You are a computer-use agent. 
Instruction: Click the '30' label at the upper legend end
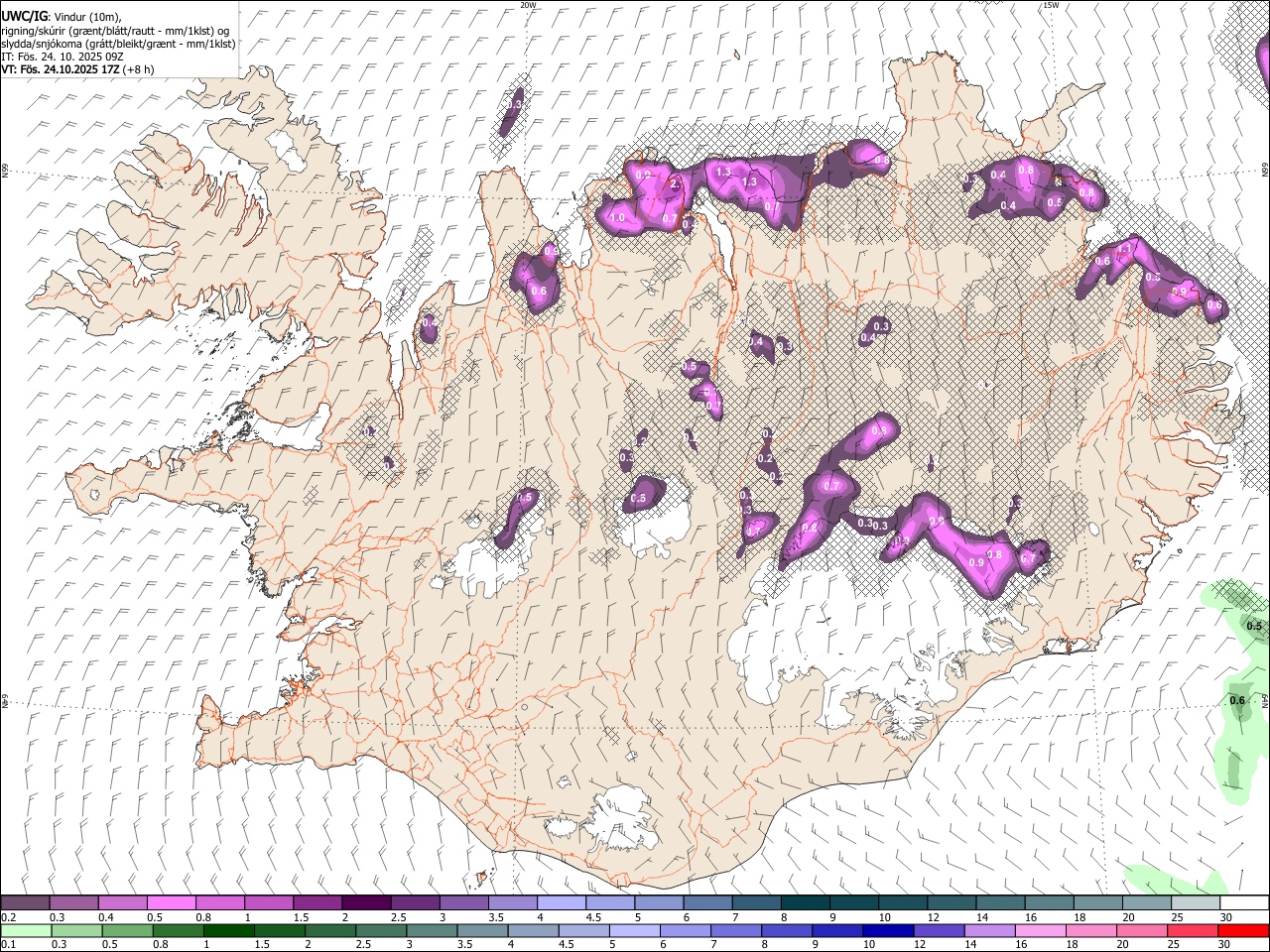tap(1226, 917)
